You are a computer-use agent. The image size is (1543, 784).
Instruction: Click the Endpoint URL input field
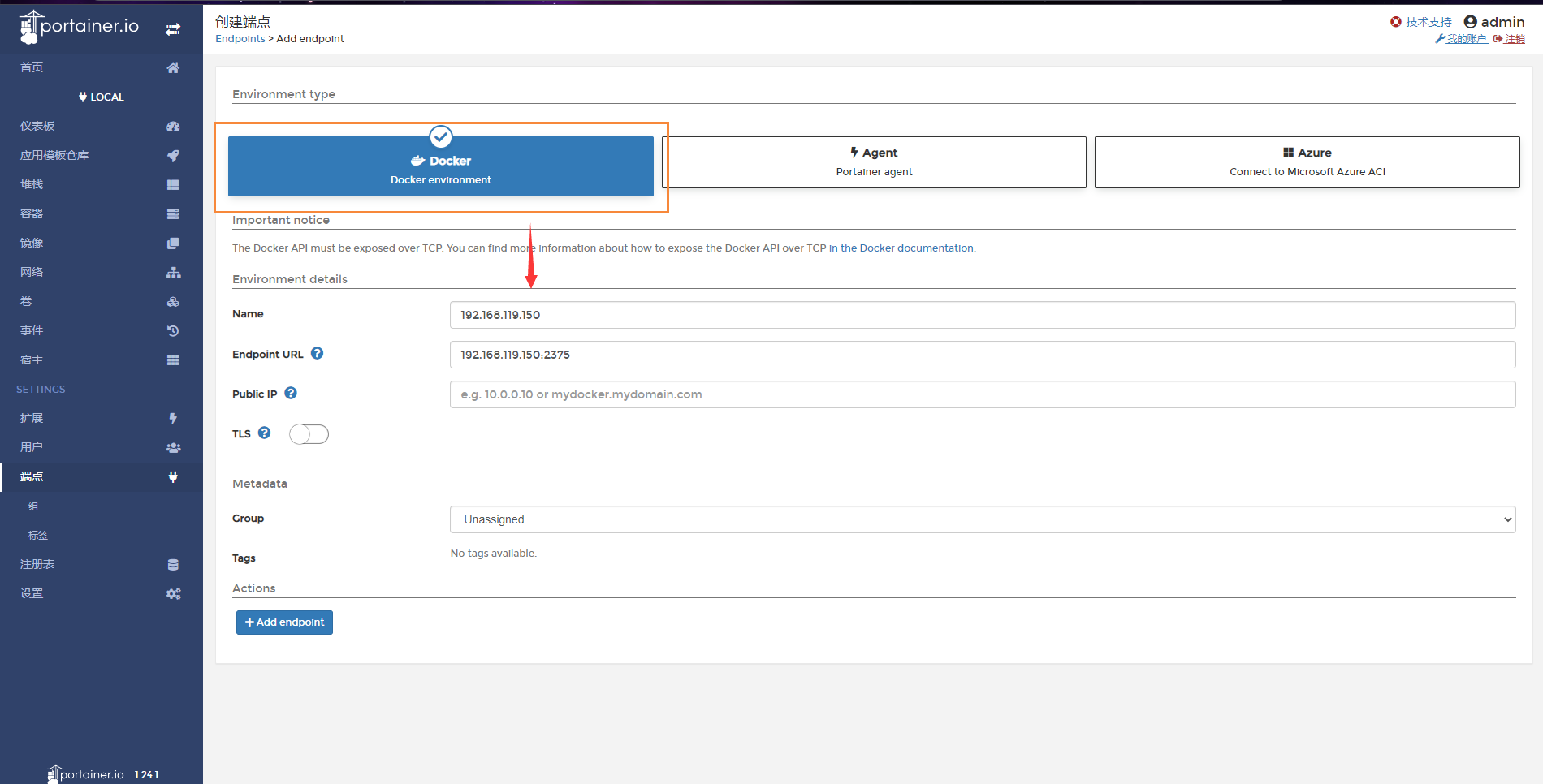[x=983, y=355]
